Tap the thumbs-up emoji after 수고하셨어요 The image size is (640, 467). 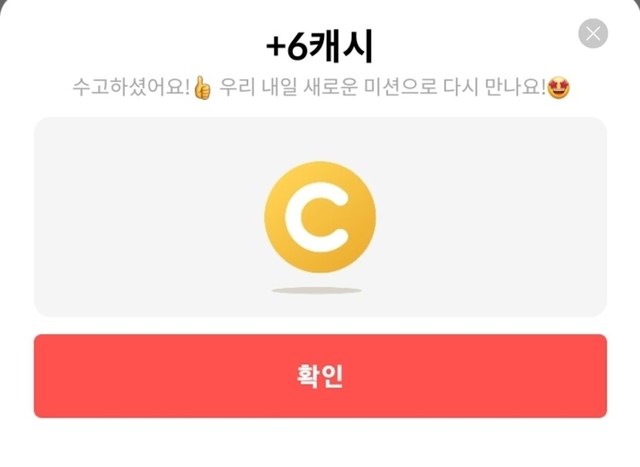(202, 88)
